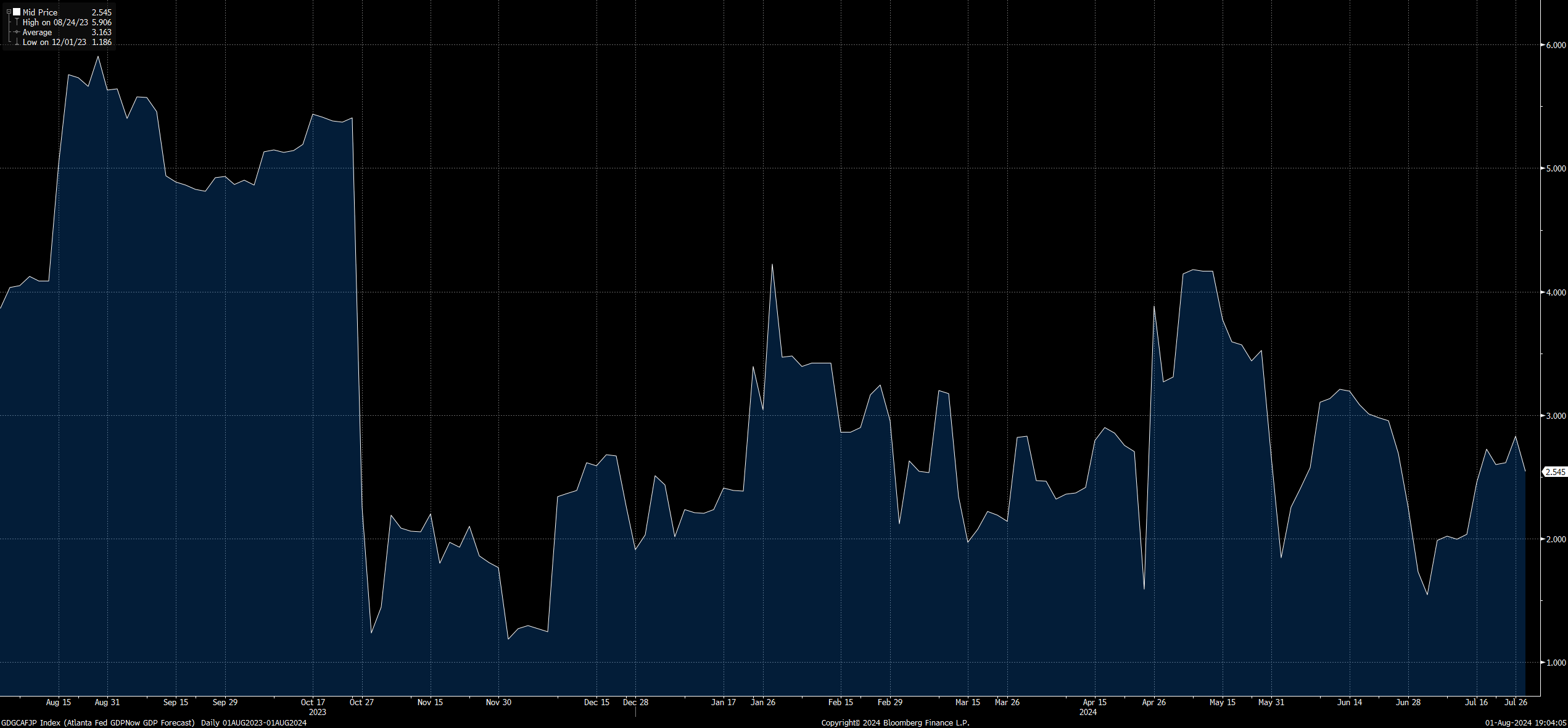Click the 2024 year label near Apr 15

pyautogui.click(x=1087, y=712)
